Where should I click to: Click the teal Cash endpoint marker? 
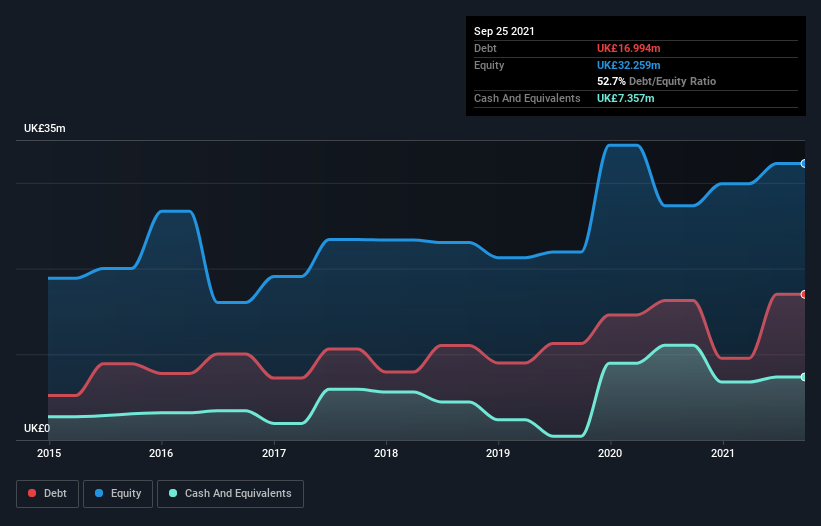point(804,377)
